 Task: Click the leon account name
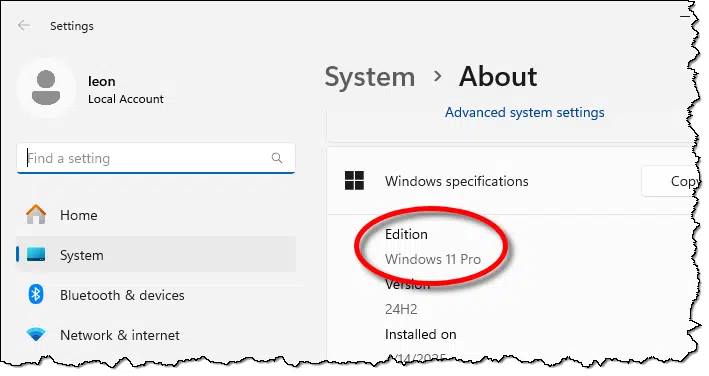click(102, 81)
